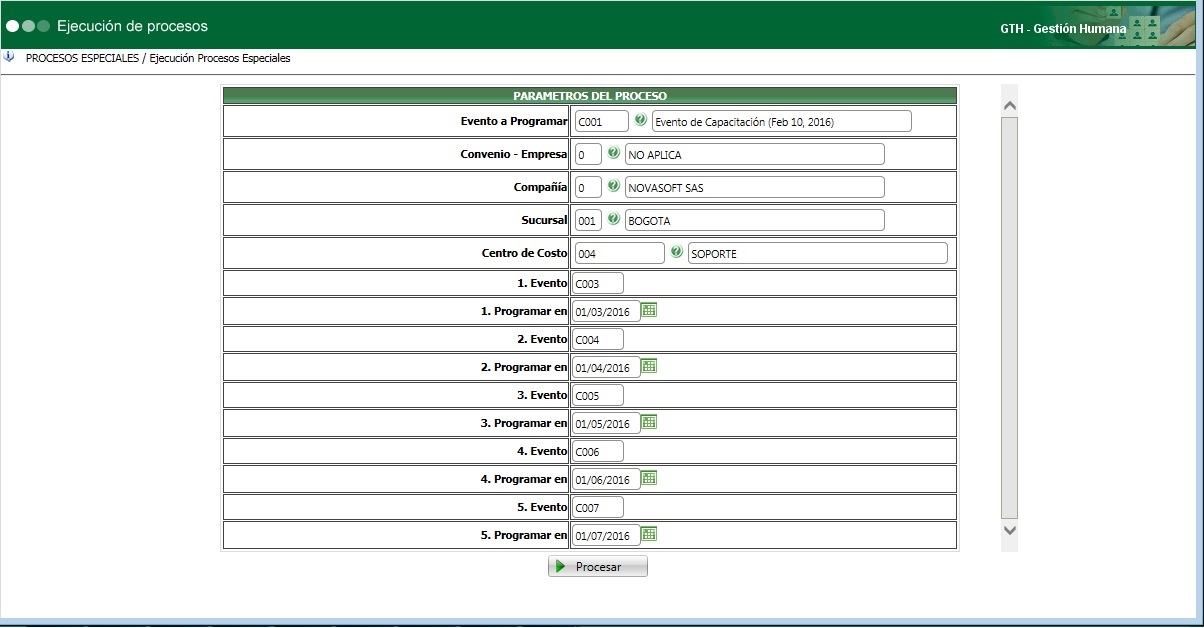Click the Evento de Capacitación description field
This screenshot has width=1204, height=628.
782,121
